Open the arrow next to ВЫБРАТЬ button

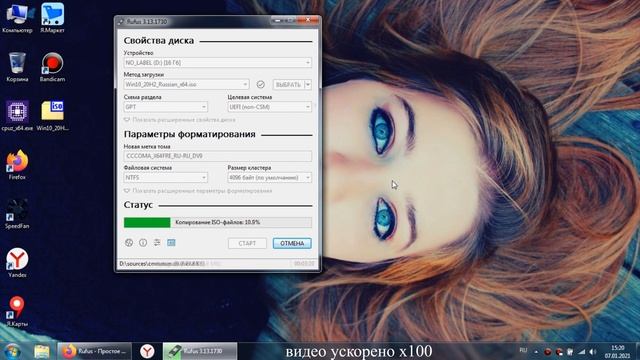(308, 84)
